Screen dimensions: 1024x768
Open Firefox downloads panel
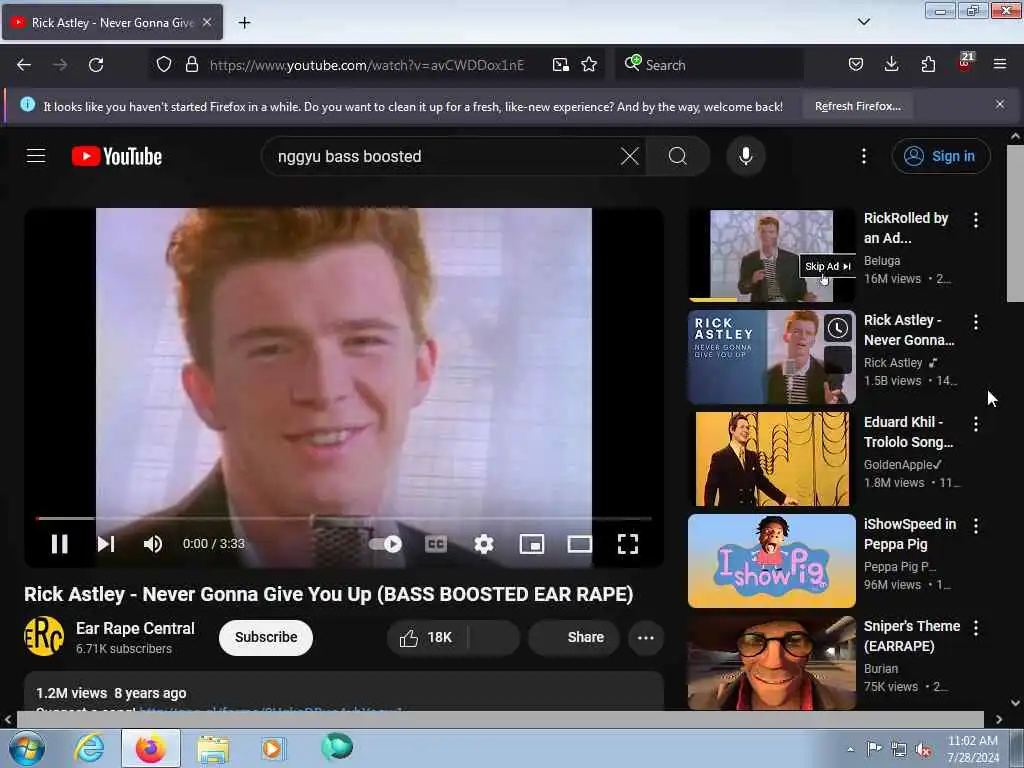(891, 65)
